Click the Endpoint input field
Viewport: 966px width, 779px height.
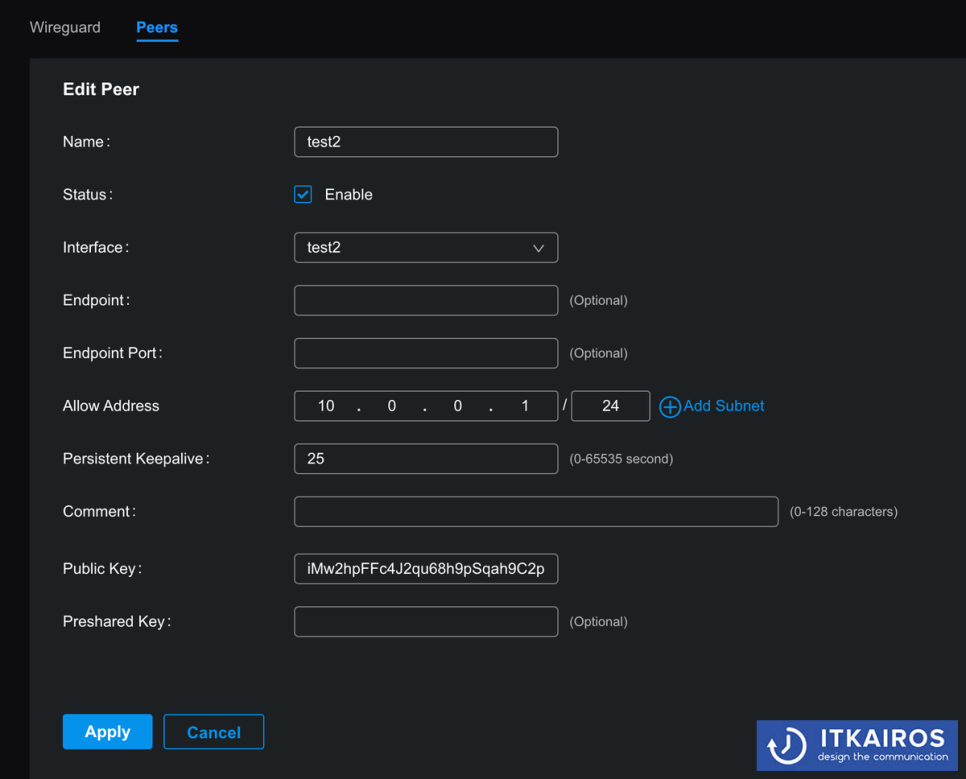point(426,300)
